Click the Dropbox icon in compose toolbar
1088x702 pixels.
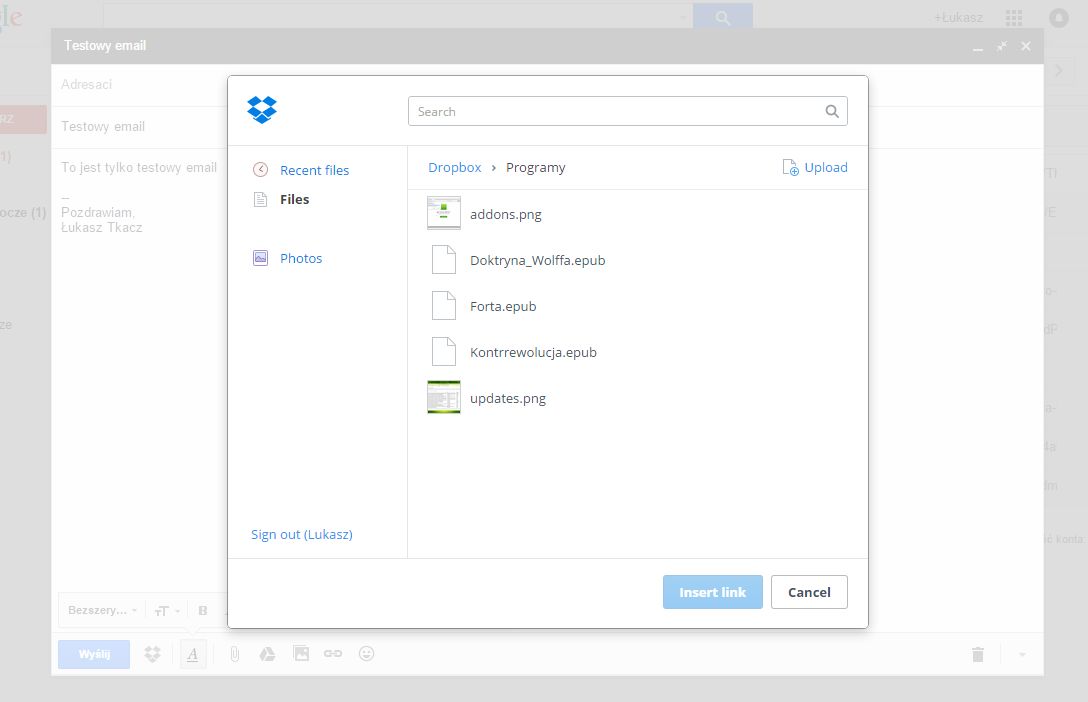(152, 654)
